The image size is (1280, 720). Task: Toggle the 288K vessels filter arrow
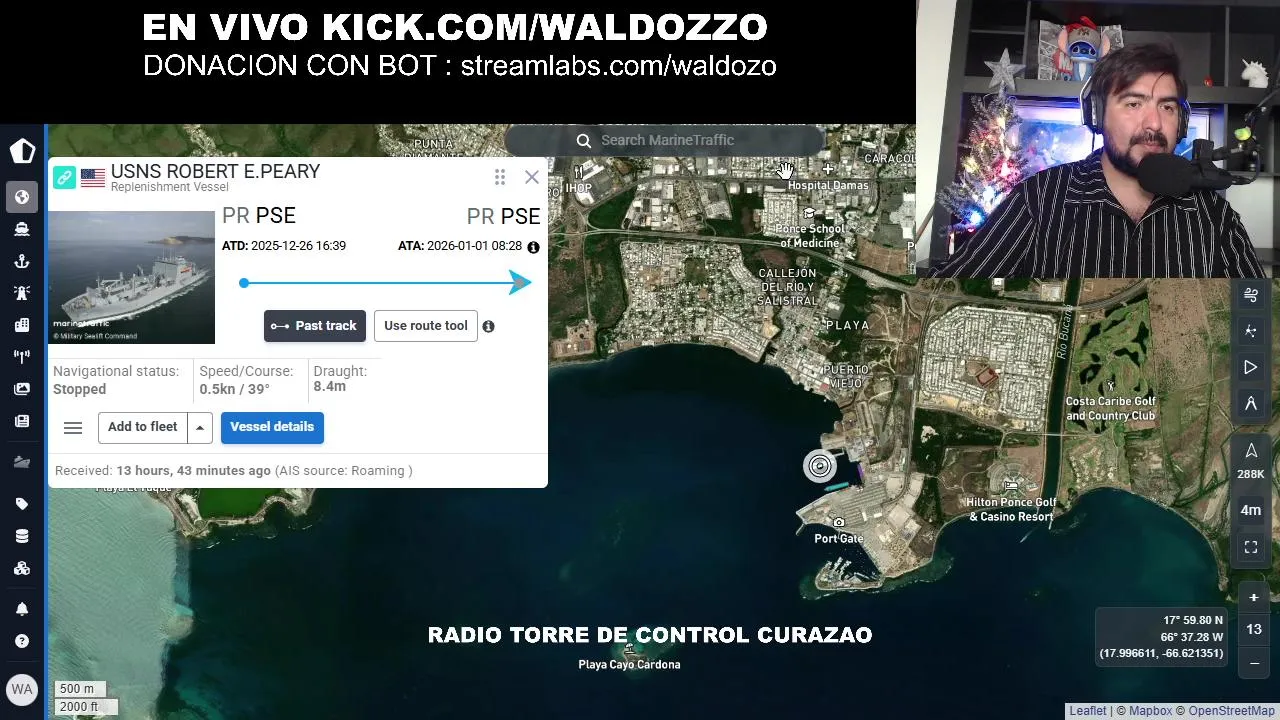coord(1251,460)
